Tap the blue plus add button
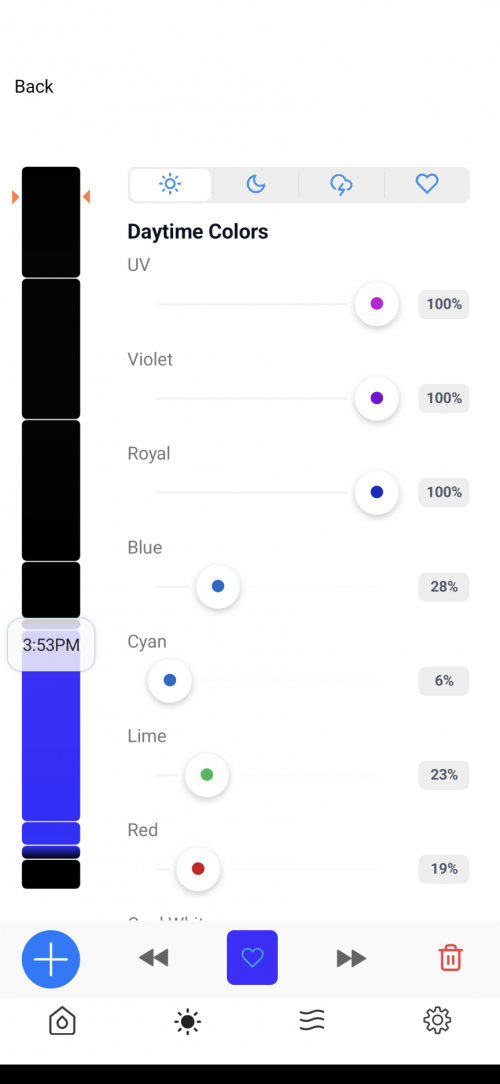The image size is (500, 1084). coord(51,959)
